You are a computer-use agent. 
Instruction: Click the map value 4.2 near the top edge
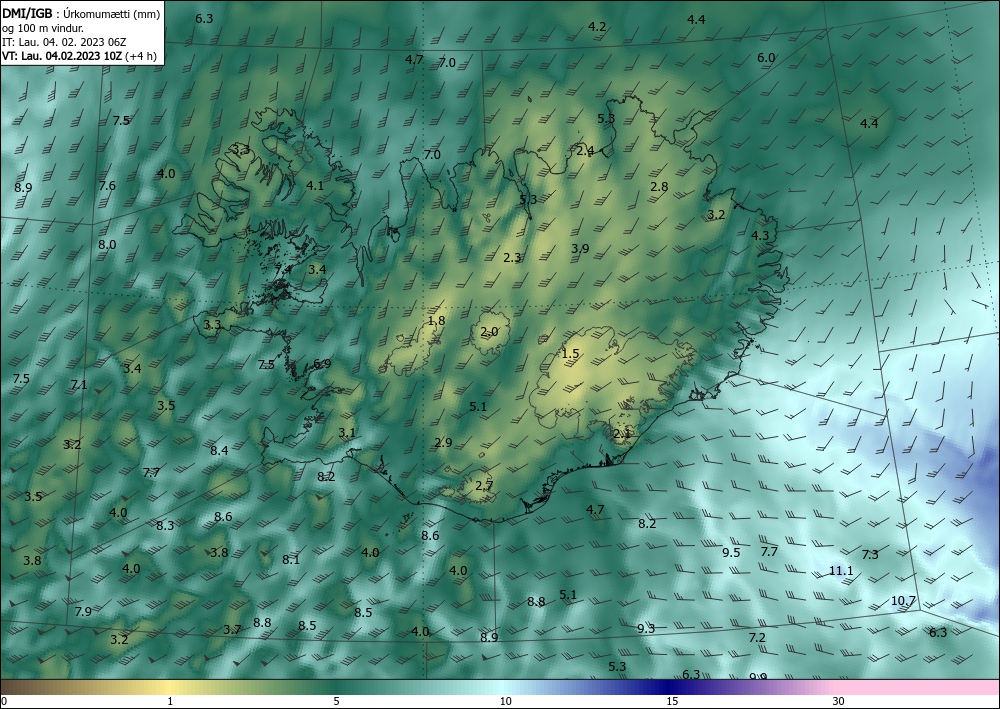tap(597, 27)
